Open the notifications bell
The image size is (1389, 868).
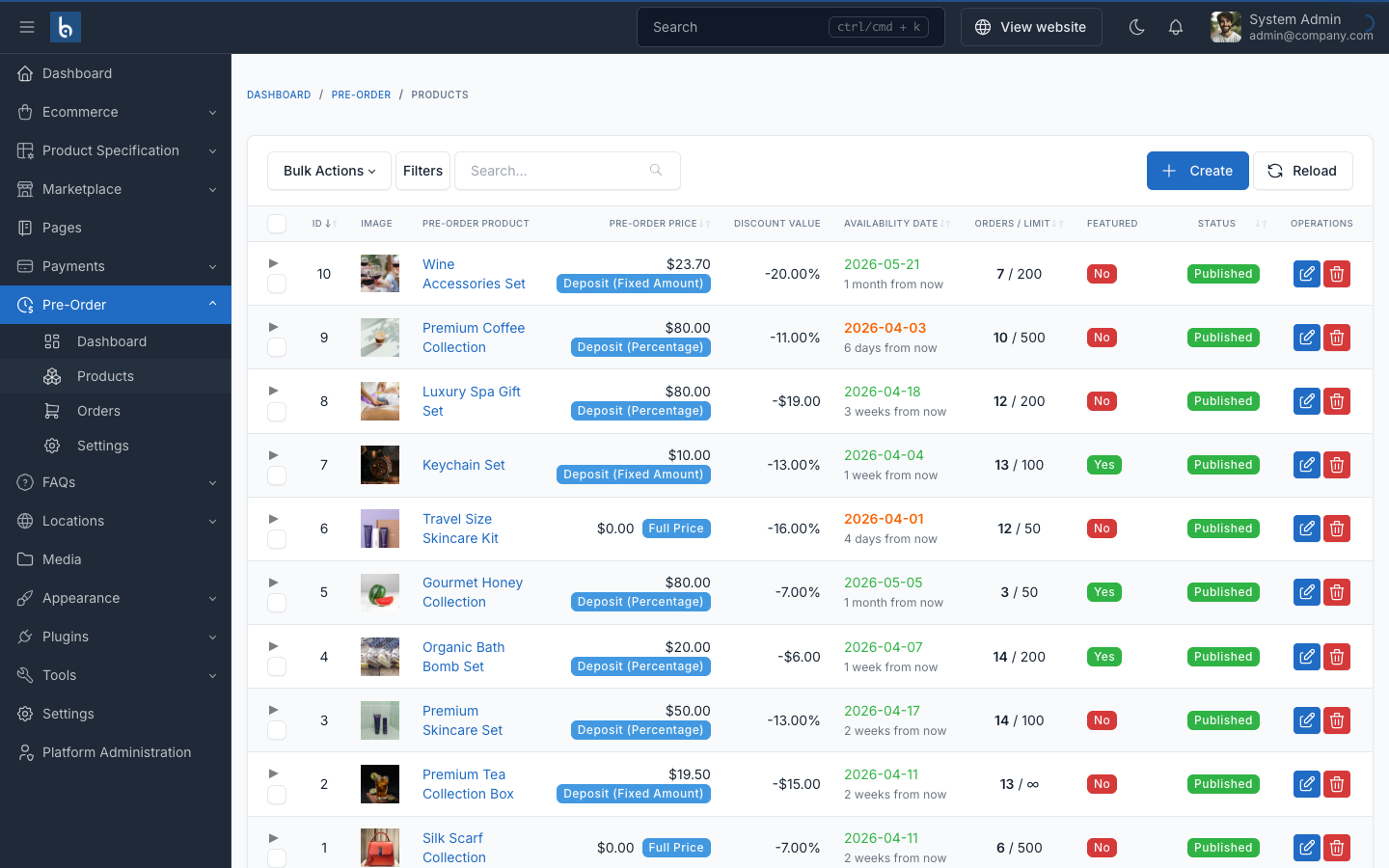pos(1175,27)
